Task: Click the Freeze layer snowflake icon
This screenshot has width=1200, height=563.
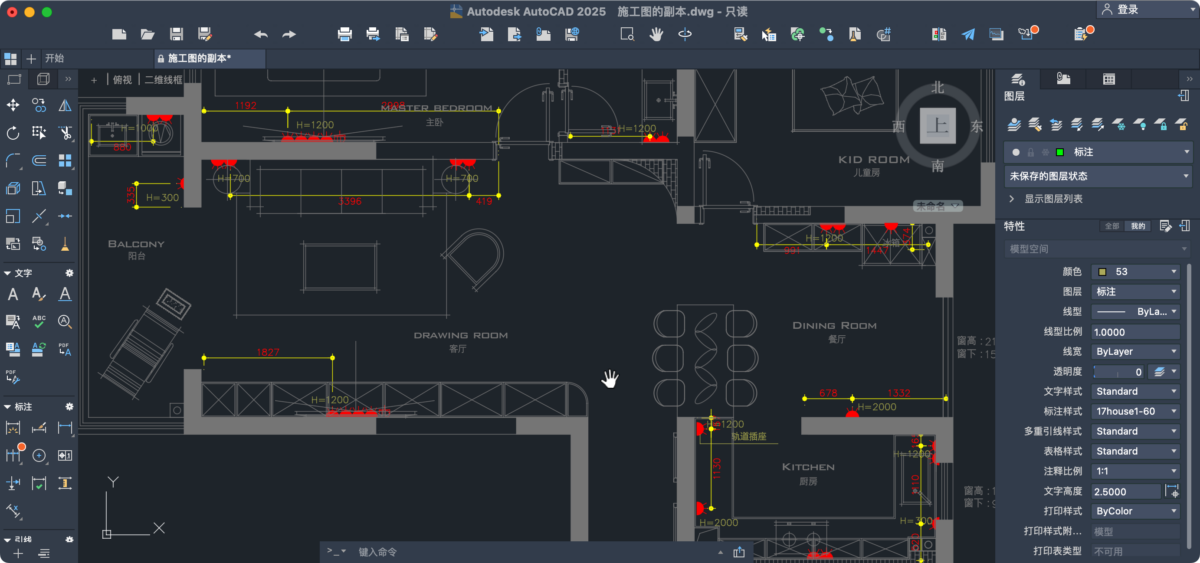Action: tap(1119, 125)
